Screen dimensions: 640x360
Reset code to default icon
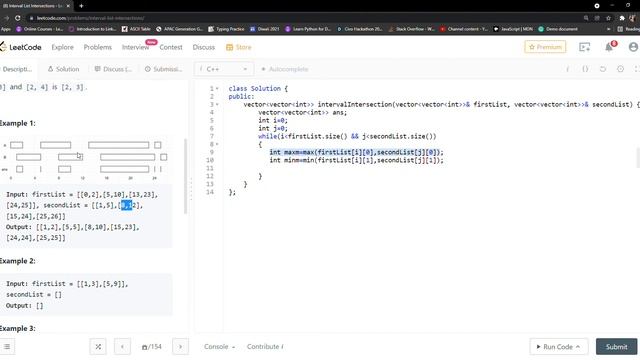[602, 69]
